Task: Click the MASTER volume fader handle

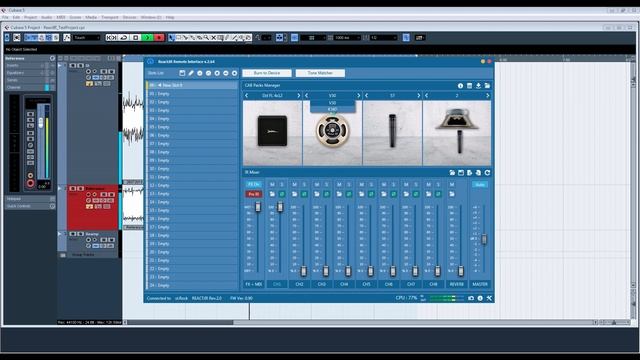Action: pyautogui.click(x=484, y=239)
